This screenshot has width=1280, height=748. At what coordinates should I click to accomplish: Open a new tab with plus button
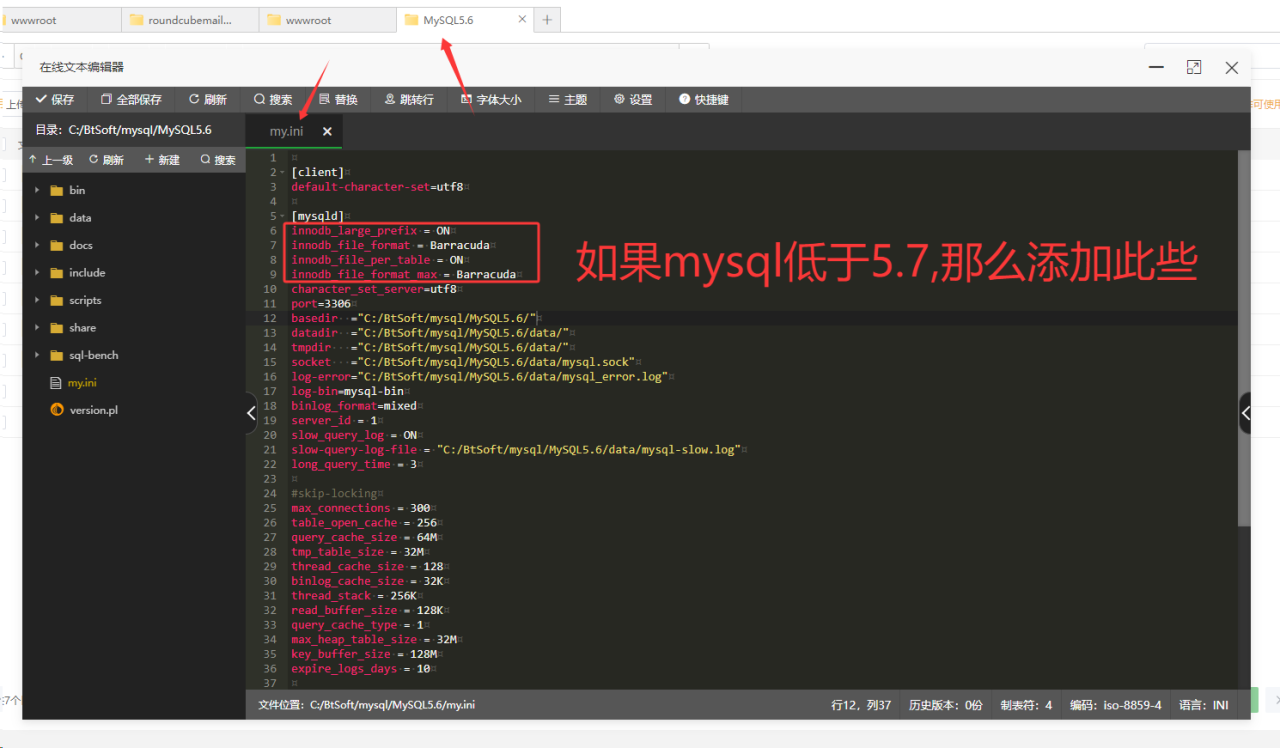click(x=546, y=19)
